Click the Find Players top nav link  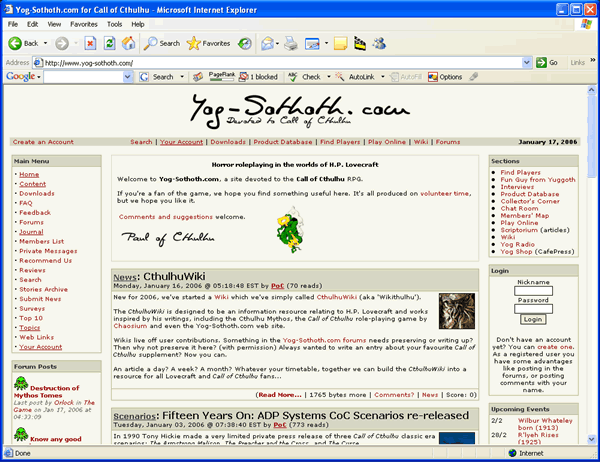[x=340, y=142]
